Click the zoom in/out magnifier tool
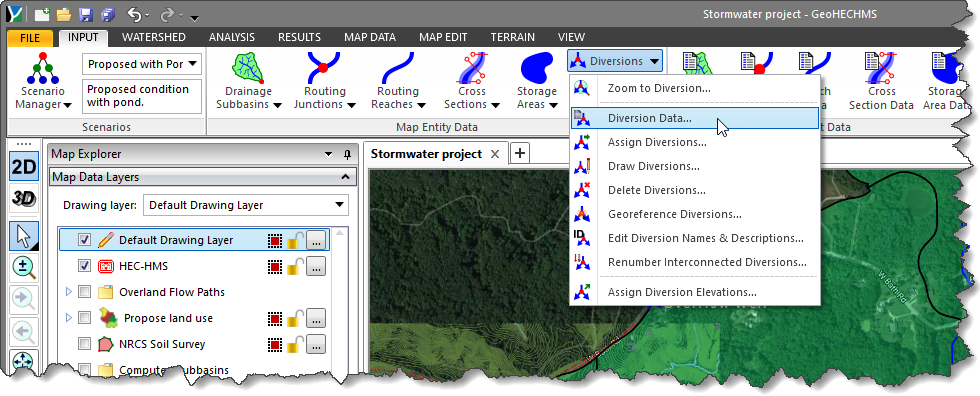Image resolution: width=980 pixels, height=396 pixels. (24, 269)
